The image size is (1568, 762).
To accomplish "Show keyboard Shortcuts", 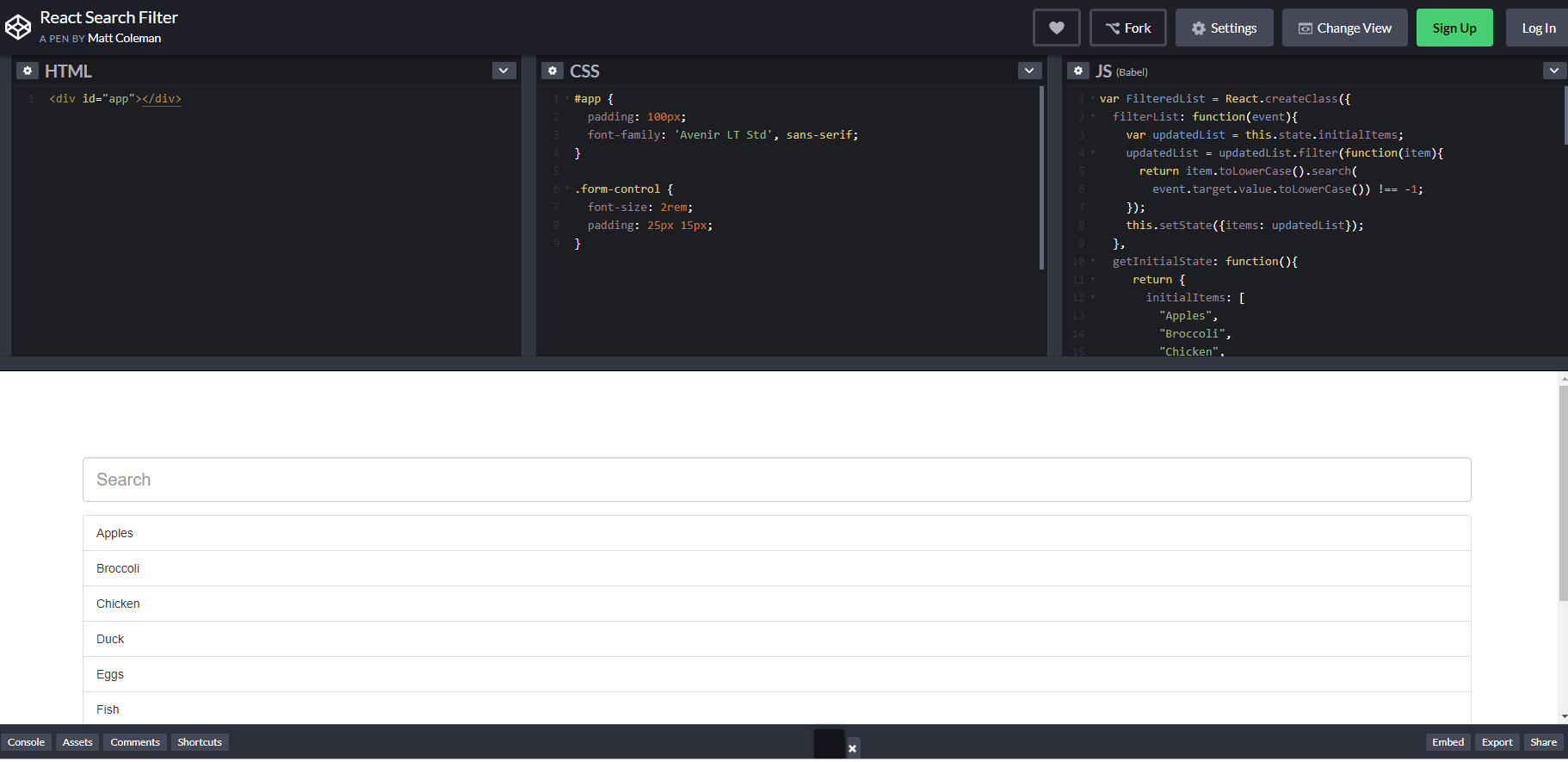I will [200, 742].
